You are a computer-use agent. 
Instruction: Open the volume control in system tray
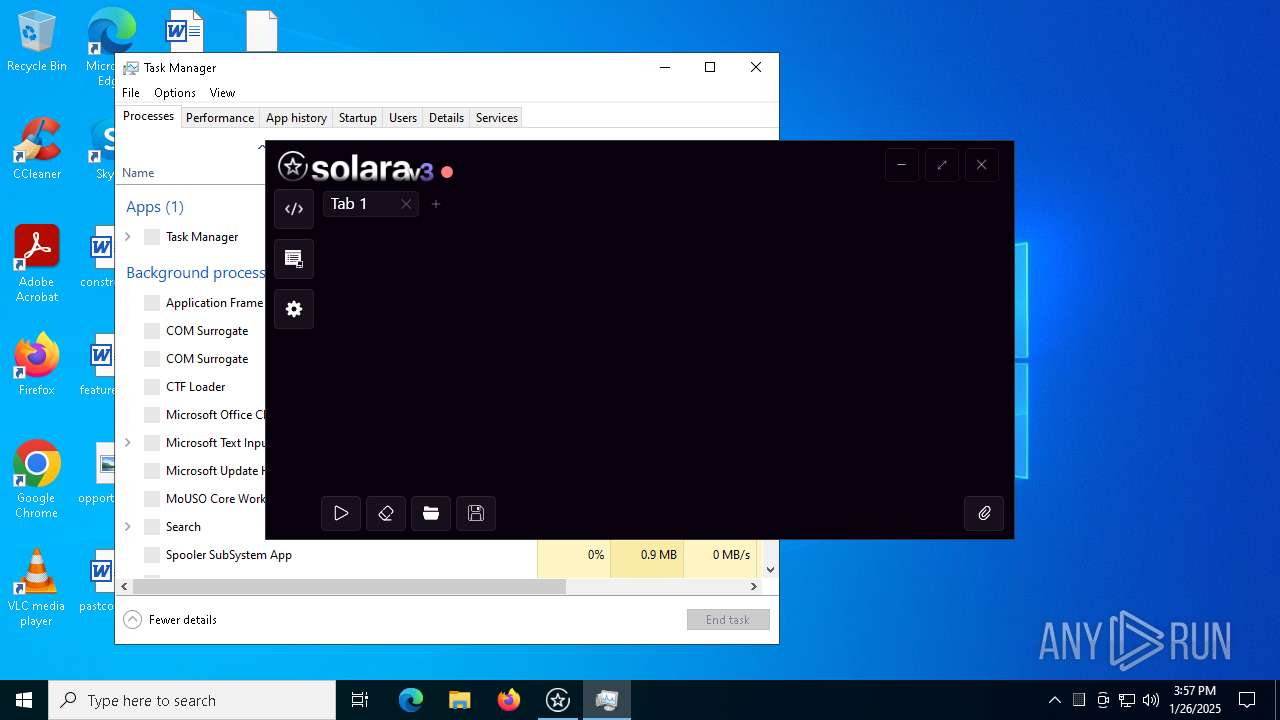click(x=1151, y=700)
